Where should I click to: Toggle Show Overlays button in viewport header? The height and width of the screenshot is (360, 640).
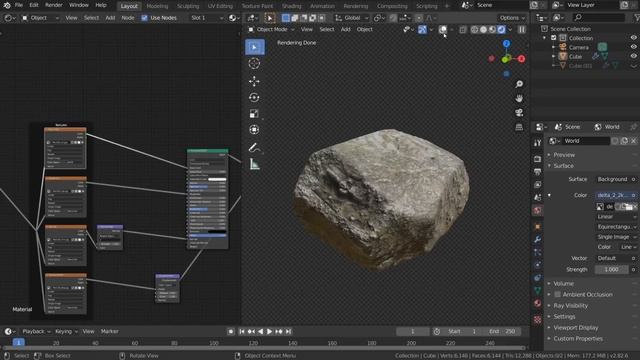[443, 29]
